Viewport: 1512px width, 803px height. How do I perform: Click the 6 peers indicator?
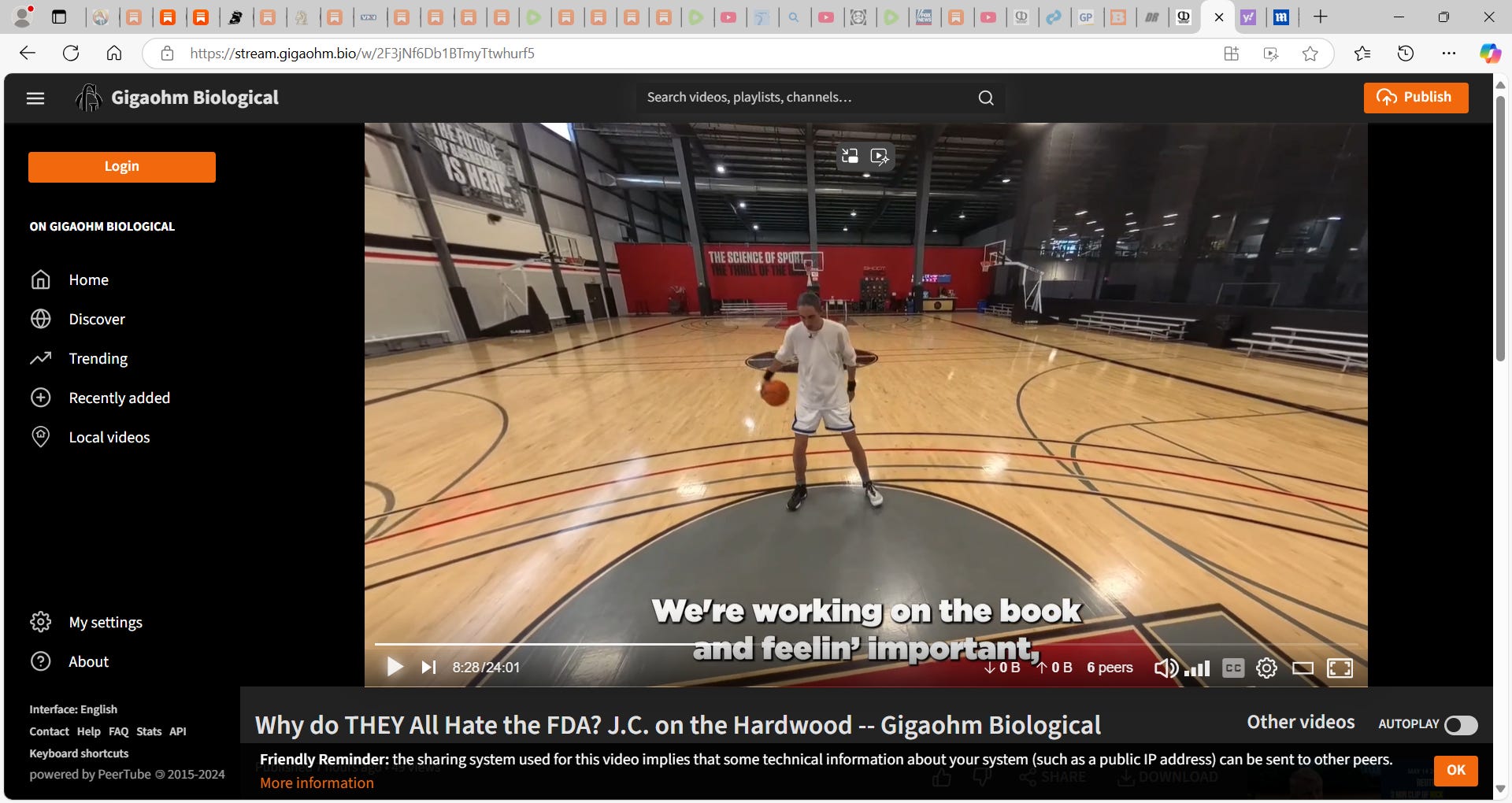[x=1110, y=668]
